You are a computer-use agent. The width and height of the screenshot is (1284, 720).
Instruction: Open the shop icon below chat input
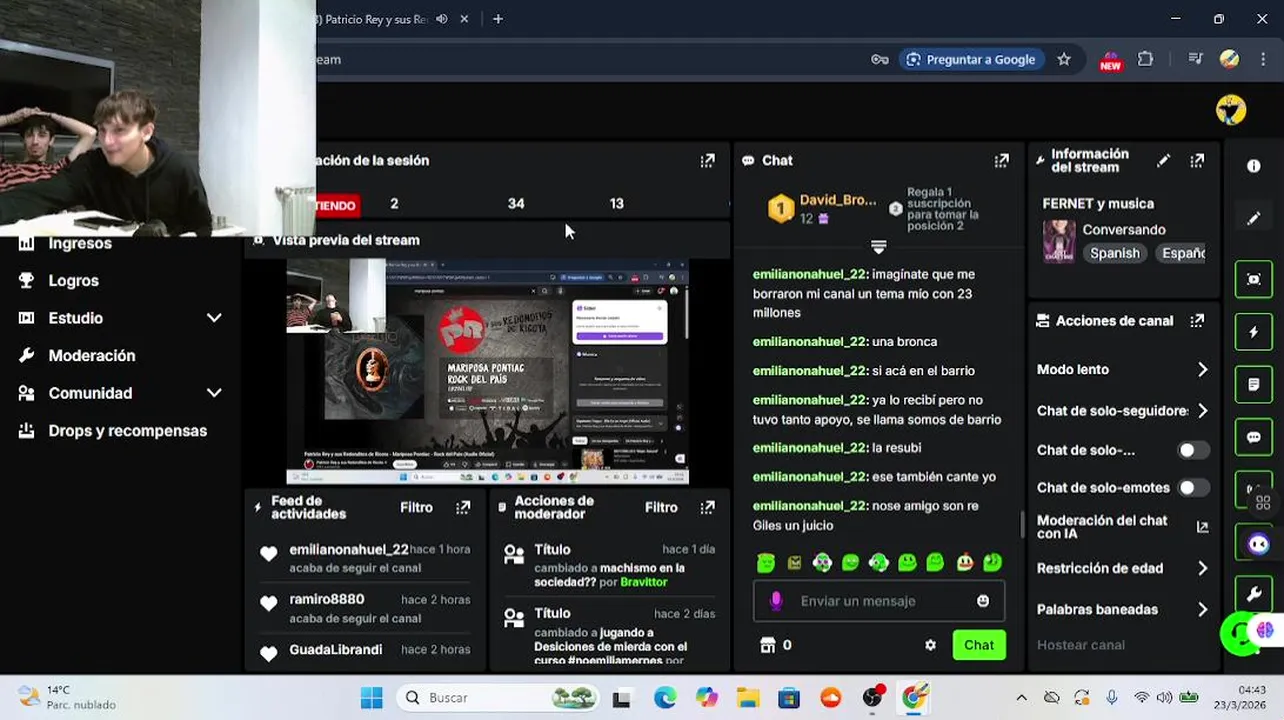(x=767, y=645)
